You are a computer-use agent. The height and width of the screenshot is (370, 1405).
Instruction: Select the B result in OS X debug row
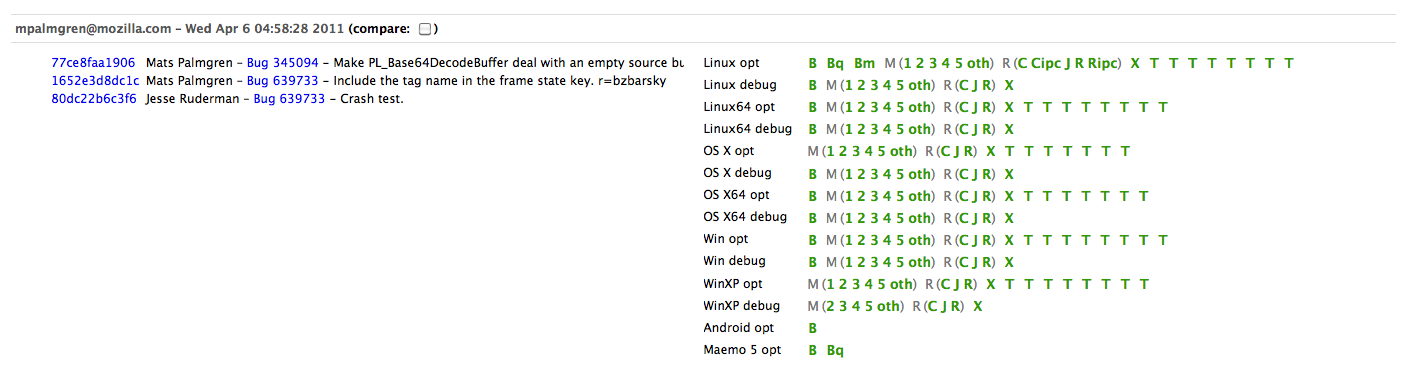(813, 173)
